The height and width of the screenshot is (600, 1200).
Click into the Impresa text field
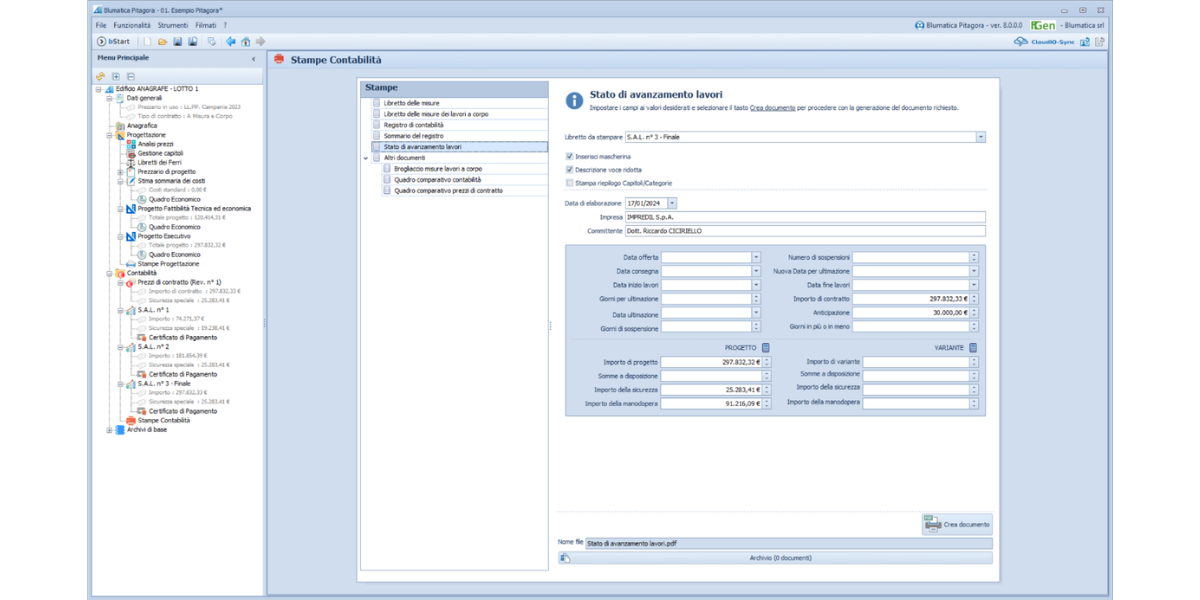tap(804, 217)
